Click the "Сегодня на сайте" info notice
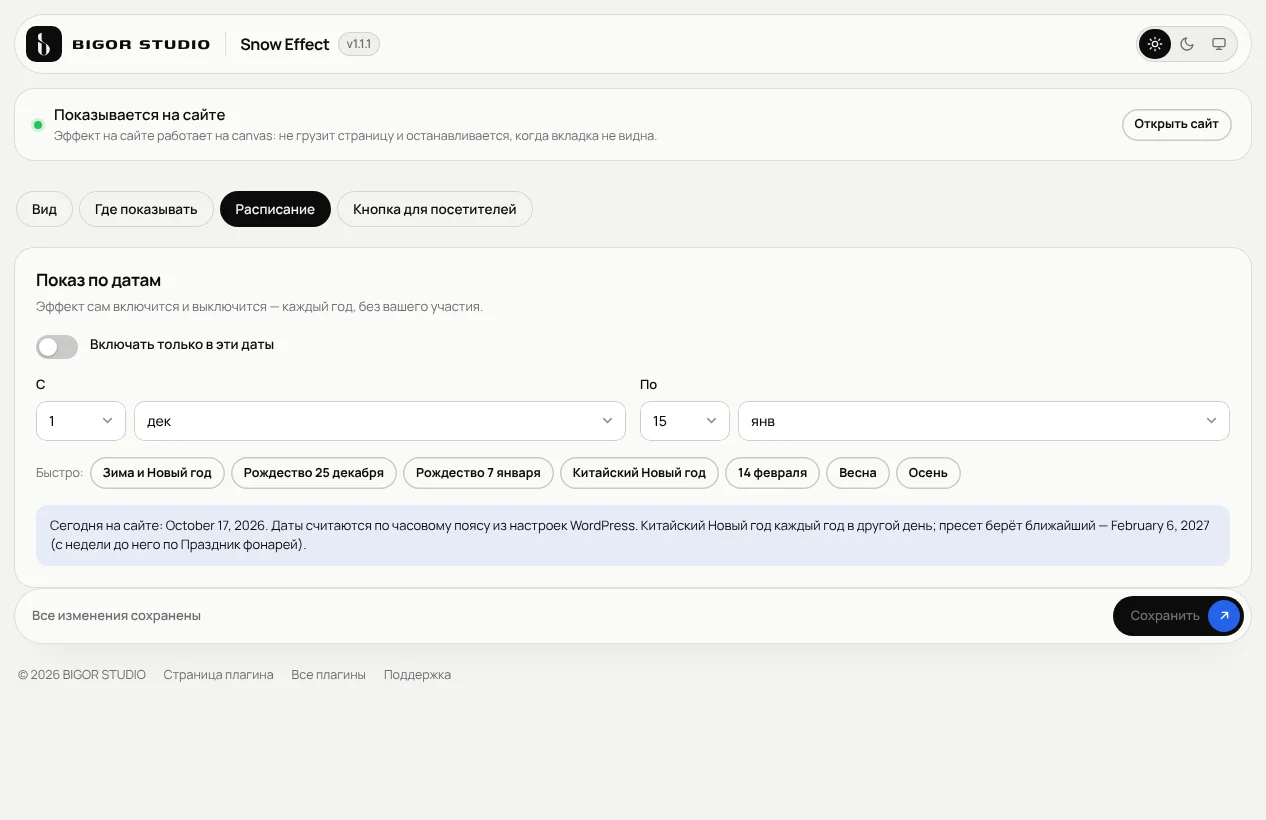Image resolution: width=1266 pixels, height=820 pixels. tap(633, 536)
